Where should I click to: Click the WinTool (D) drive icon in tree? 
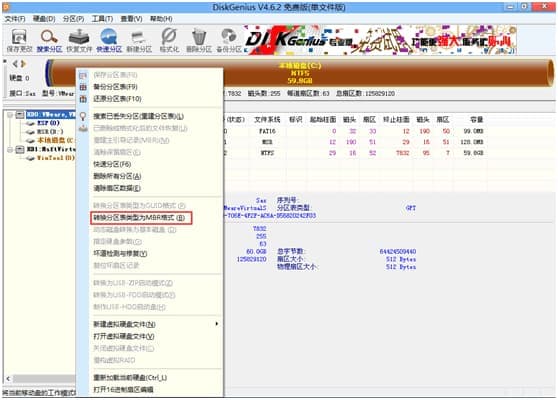point(31,158)
